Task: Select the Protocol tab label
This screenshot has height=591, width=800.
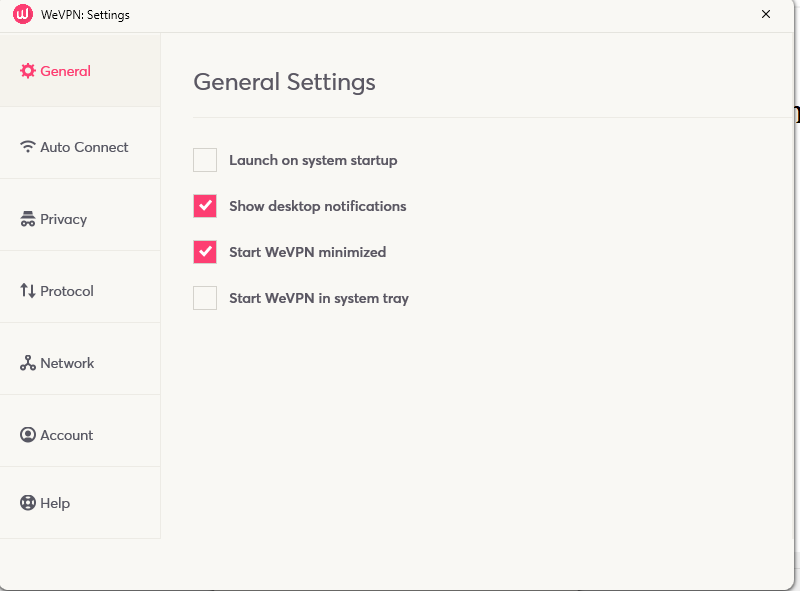Action: pos(67,291)
